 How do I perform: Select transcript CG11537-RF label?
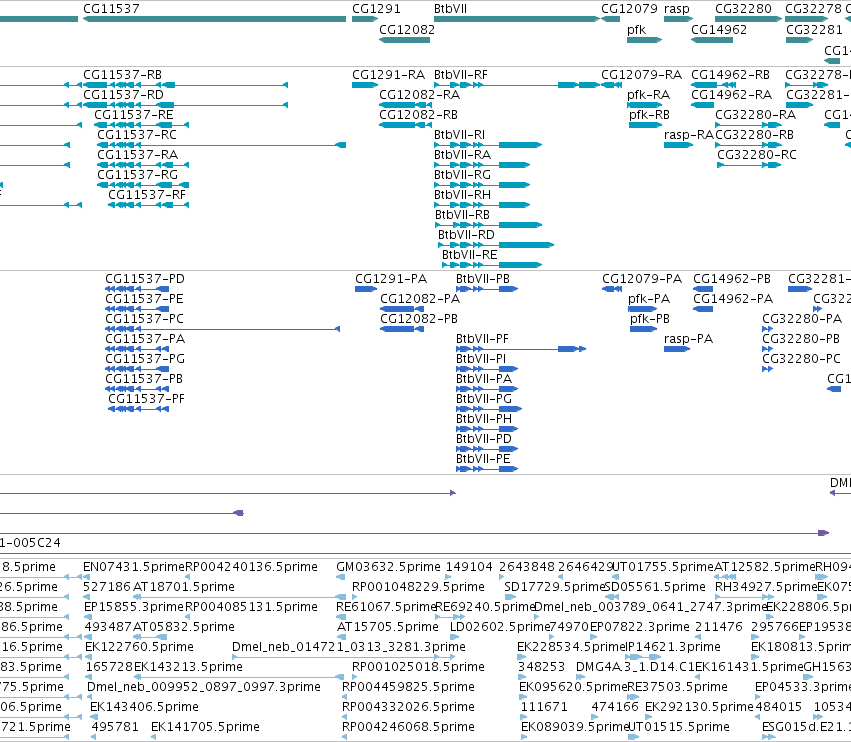pyautogui.click(x=147, y=195)
